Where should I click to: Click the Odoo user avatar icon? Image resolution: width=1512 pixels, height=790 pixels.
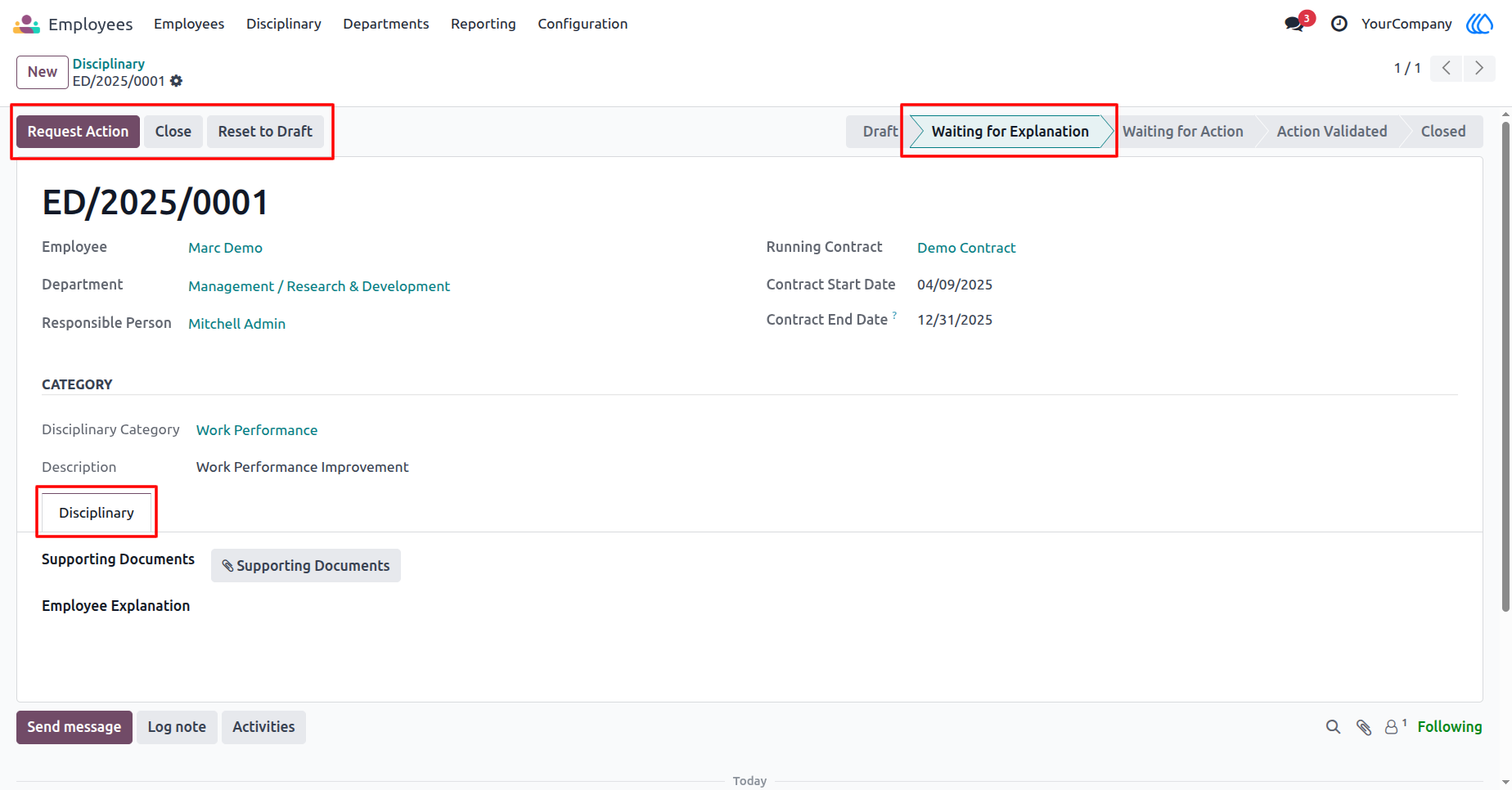click(1479, 24)
